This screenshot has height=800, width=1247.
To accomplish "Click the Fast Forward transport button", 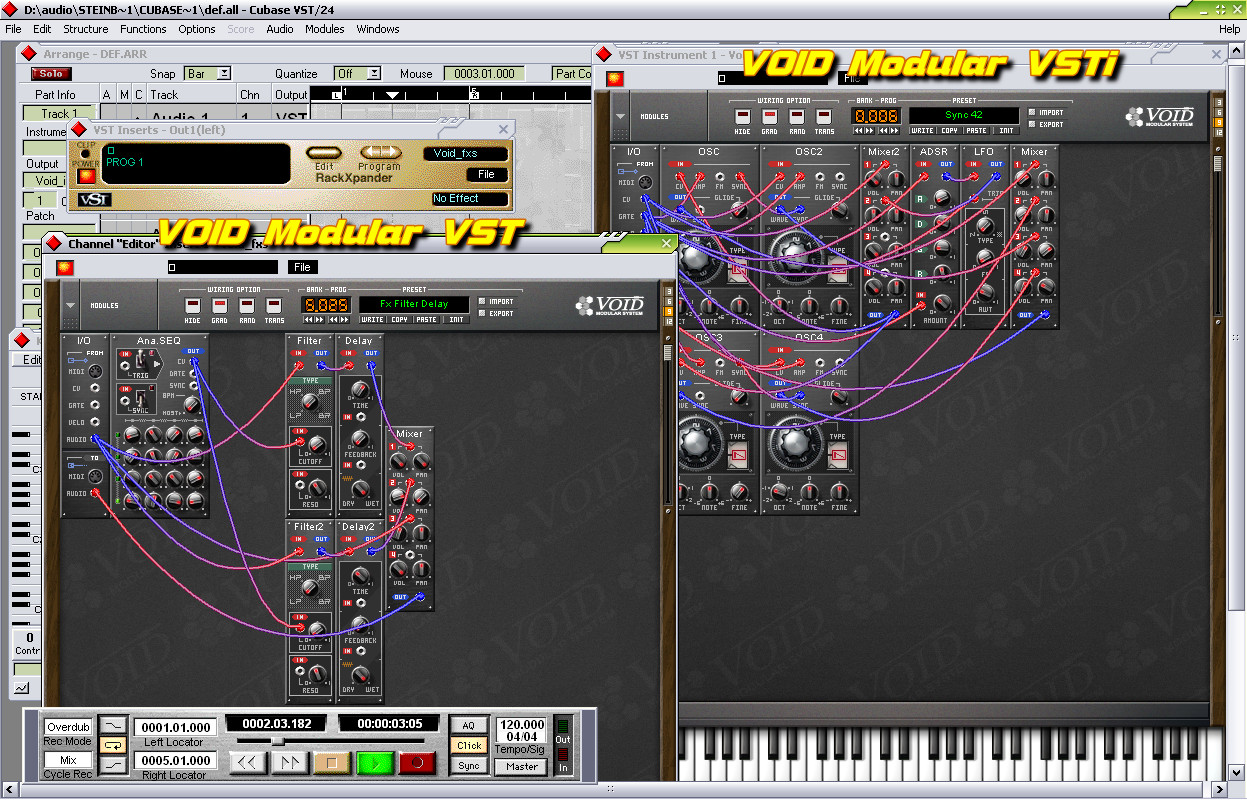I will (x=290, y=763).
